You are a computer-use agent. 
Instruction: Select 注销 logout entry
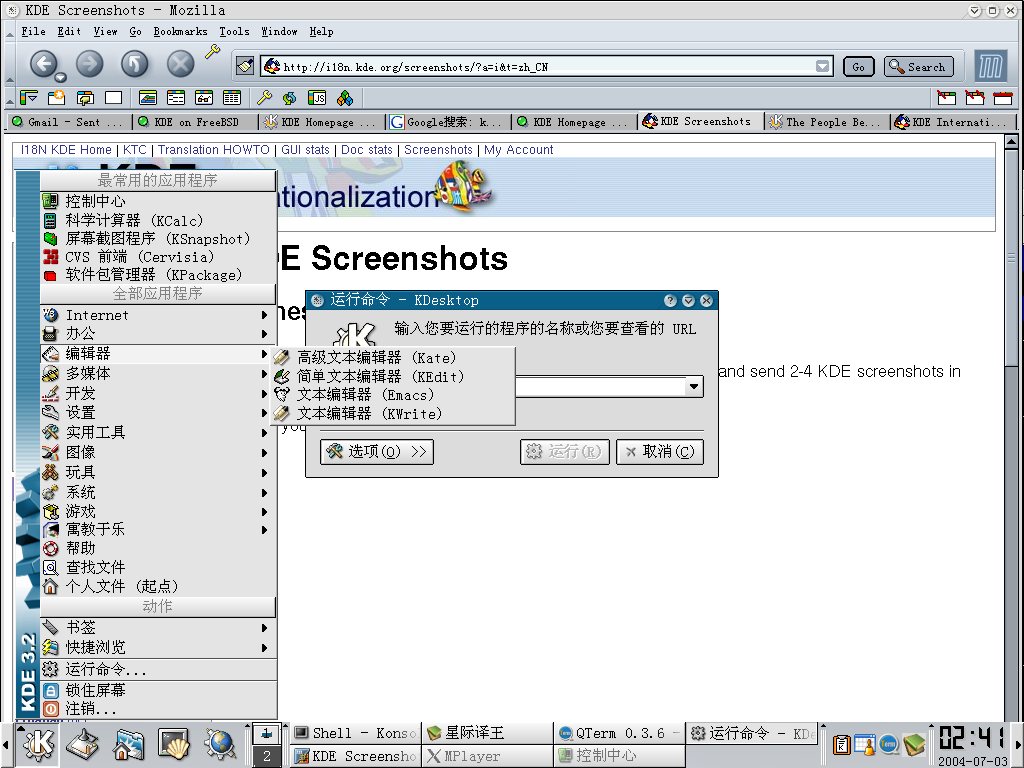click(x=158, y=709)
